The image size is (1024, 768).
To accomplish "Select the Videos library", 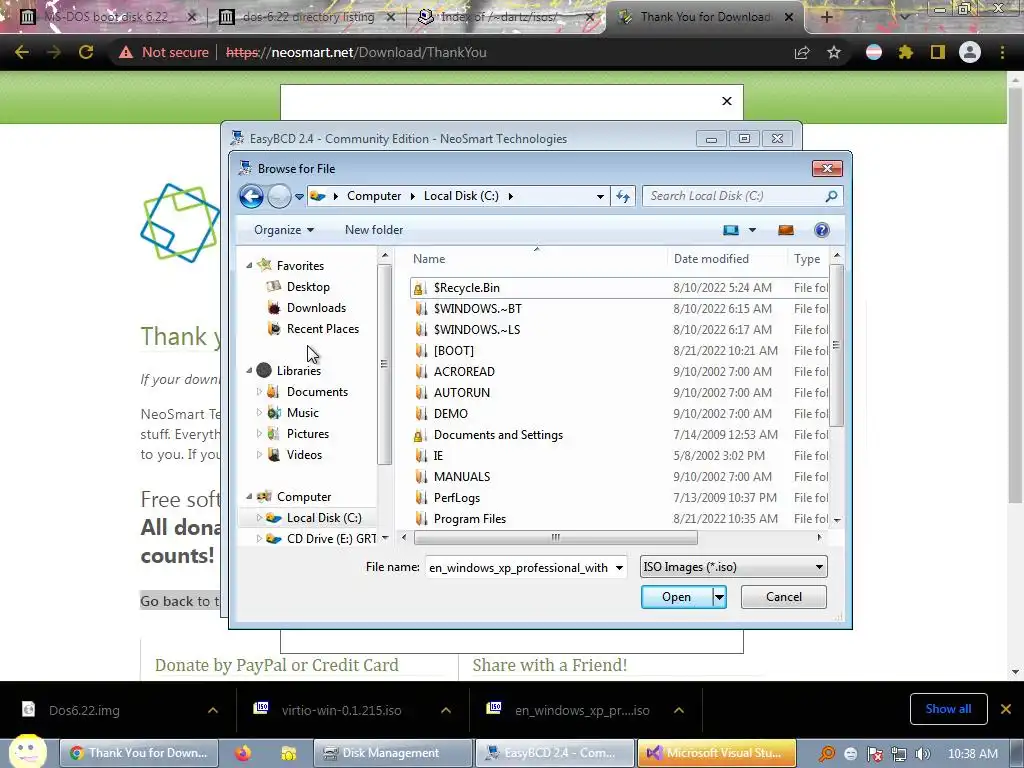I will [x=304, y=455].
